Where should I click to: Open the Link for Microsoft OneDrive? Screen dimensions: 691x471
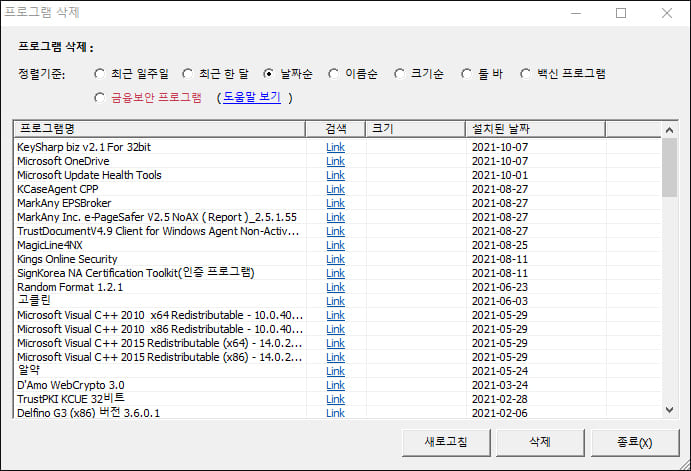point(335,161)
